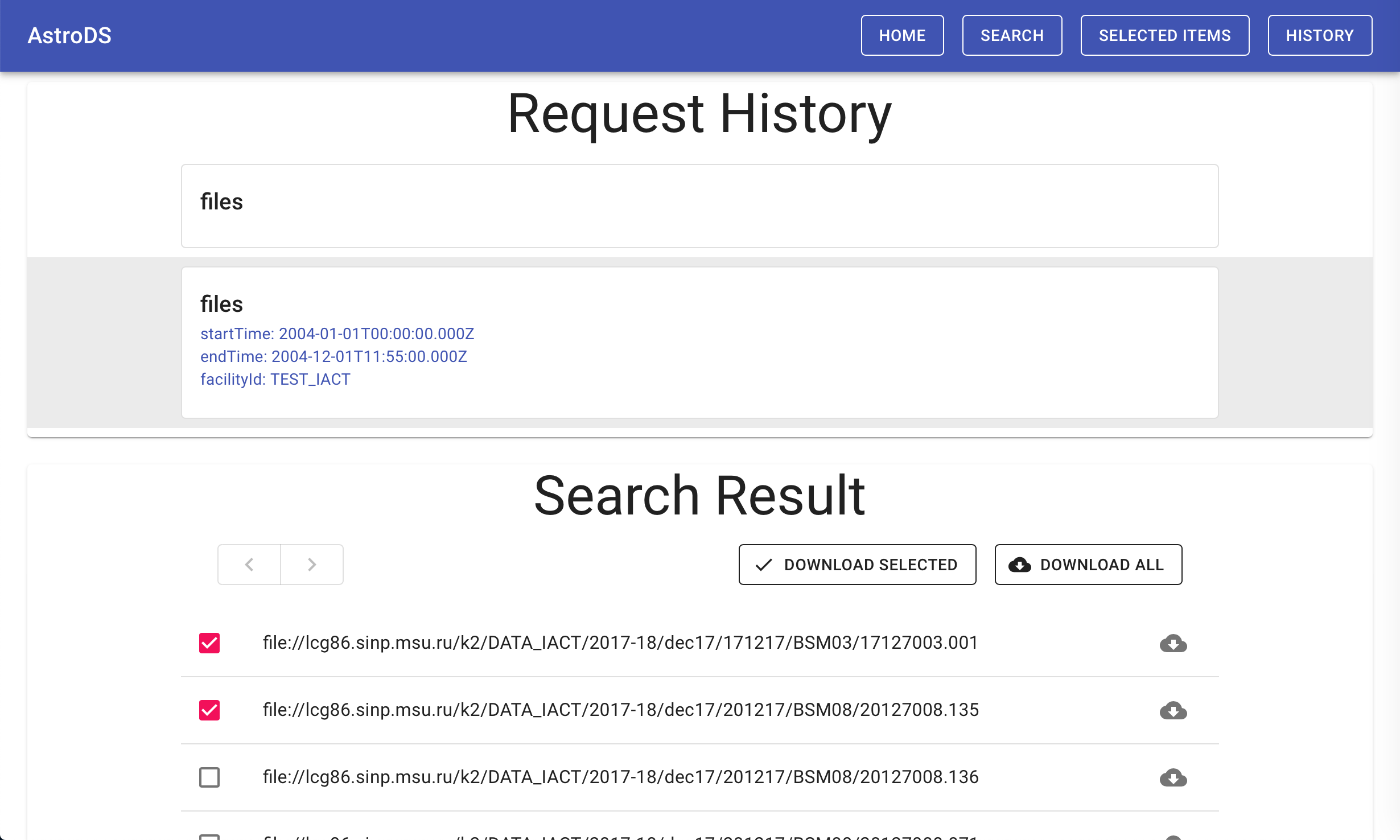Go to next results page arrow
Screen dimensions: 1400x840
(x=312, y=565)
